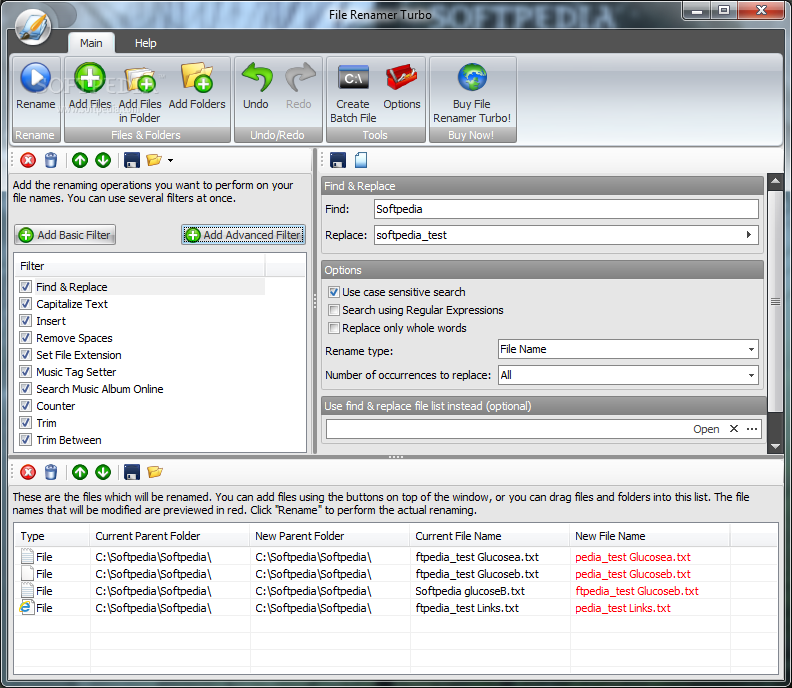Click the Type column header
The height and width of the screenshot is (688, 792).
tap(52, 536)
